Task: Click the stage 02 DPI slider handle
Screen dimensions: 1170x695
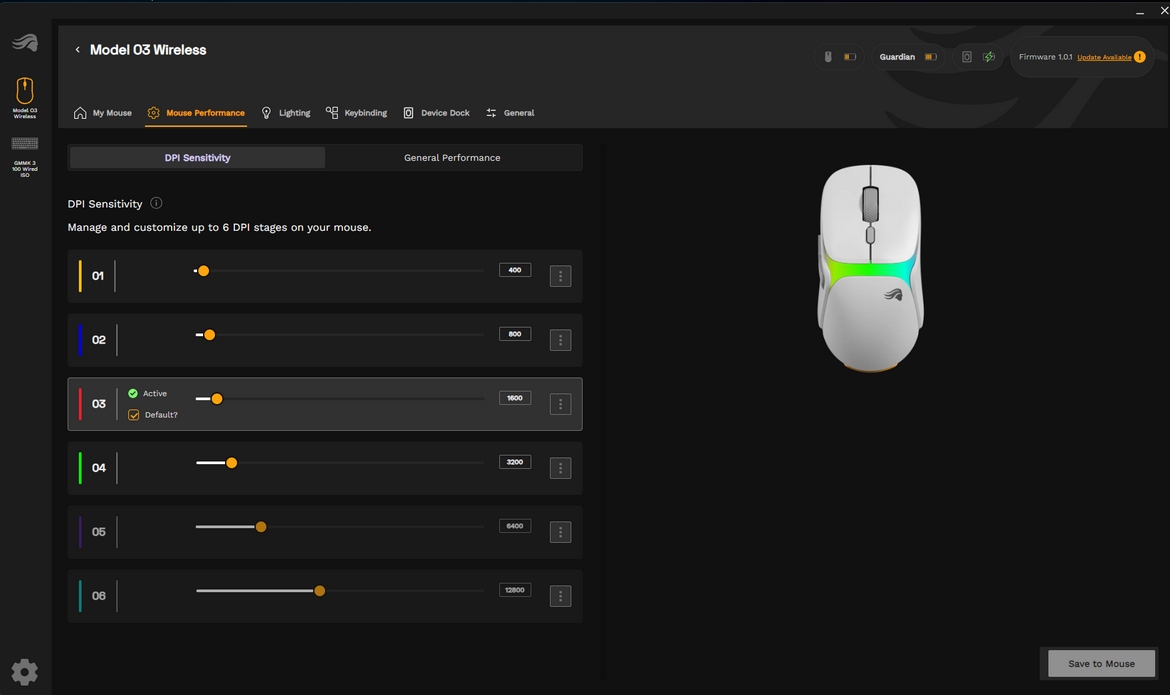Action: coord(210,335)
